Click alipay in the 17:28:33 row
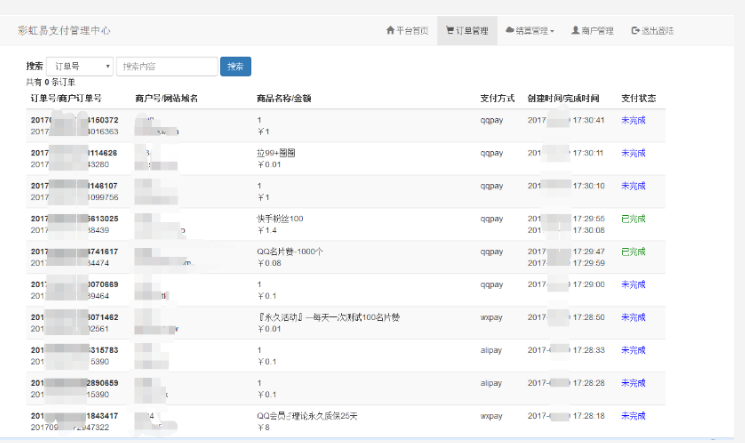The width and height of the screenshot is (745, 443). point(491,350)
